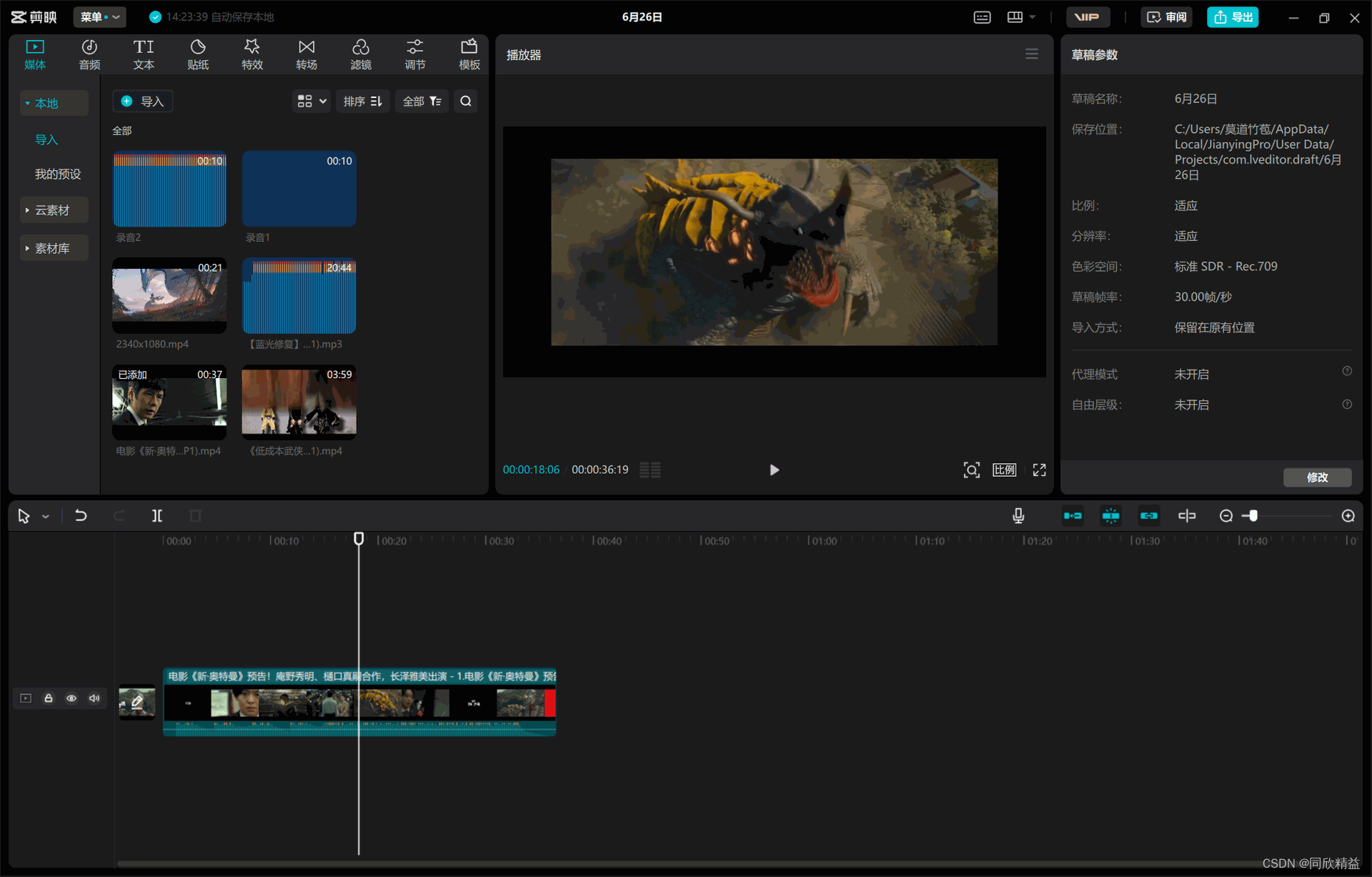Open the layout dropdown arrow

1033,17
